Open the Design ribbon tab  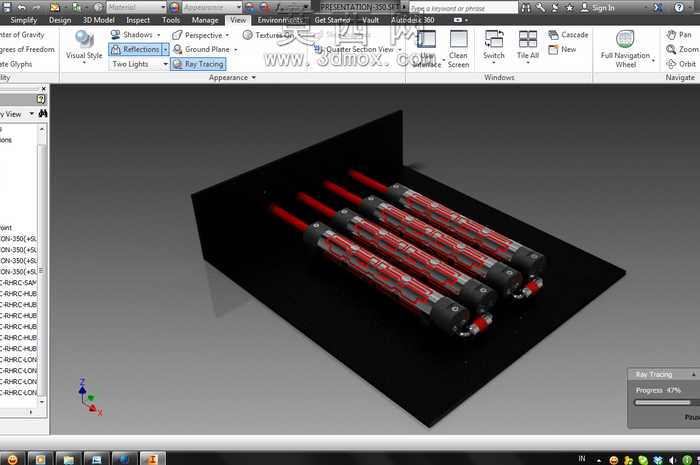point(60,20)
